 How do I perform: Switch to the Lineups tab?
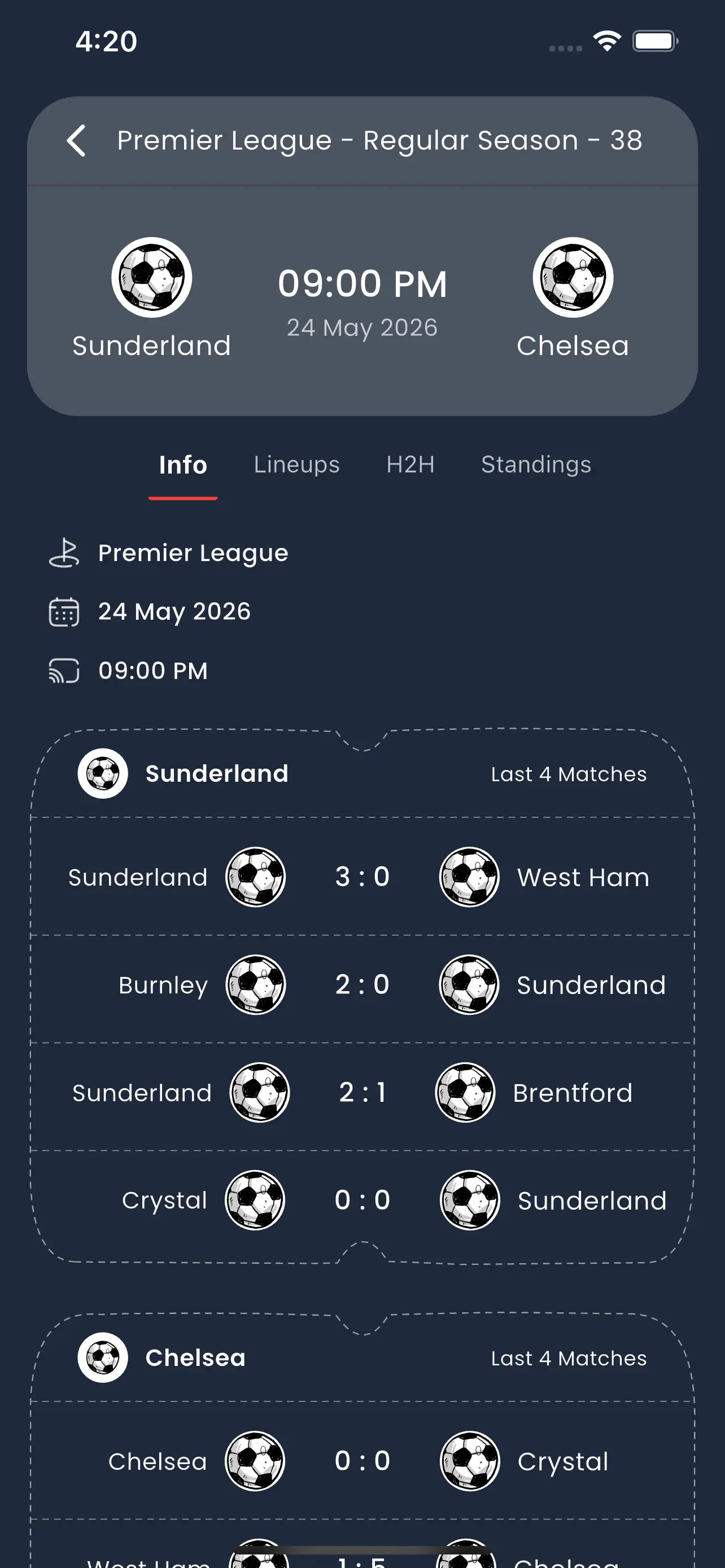pos(296,465)
